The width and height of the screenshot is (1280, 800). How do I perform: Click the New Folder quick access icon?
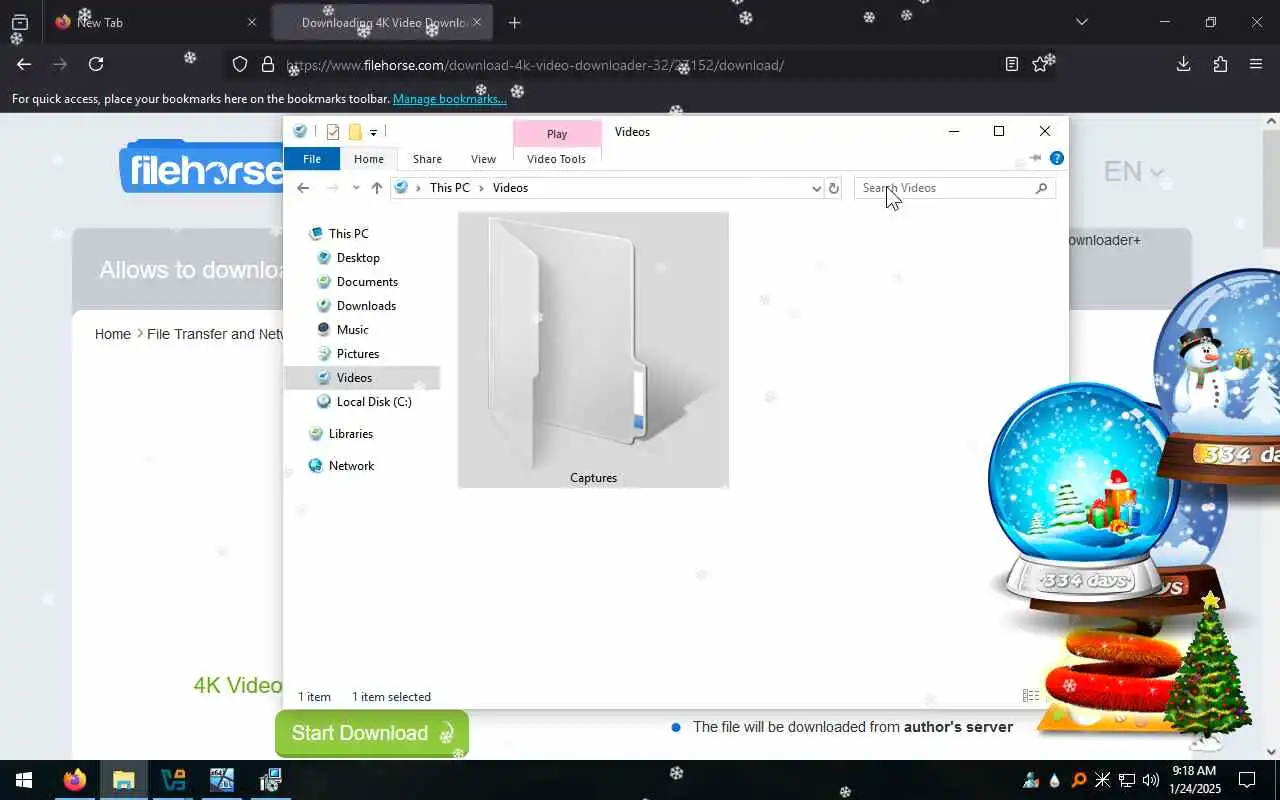point(354,132)
